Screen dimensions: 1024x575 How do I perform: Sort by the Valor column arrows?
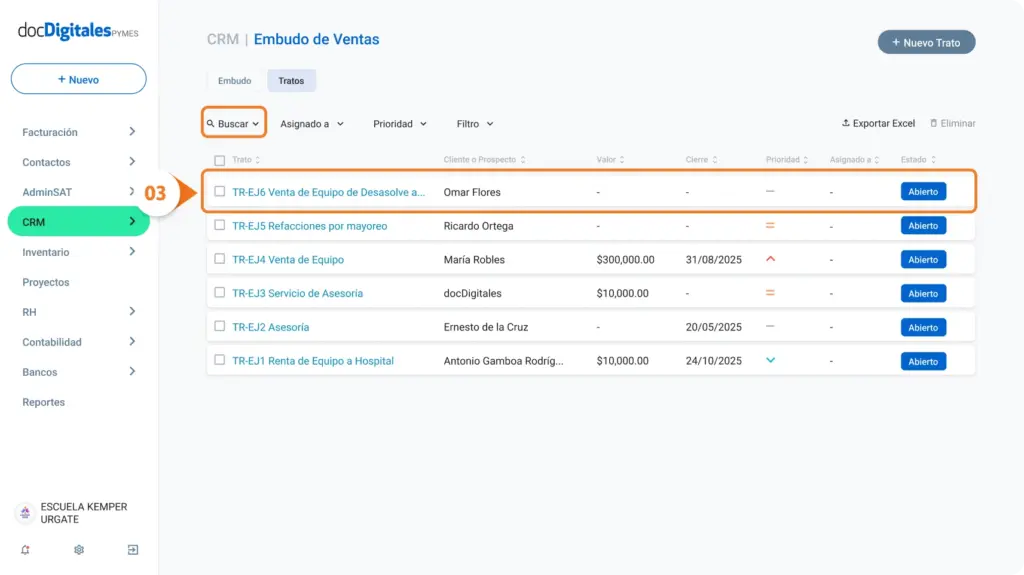622,159
